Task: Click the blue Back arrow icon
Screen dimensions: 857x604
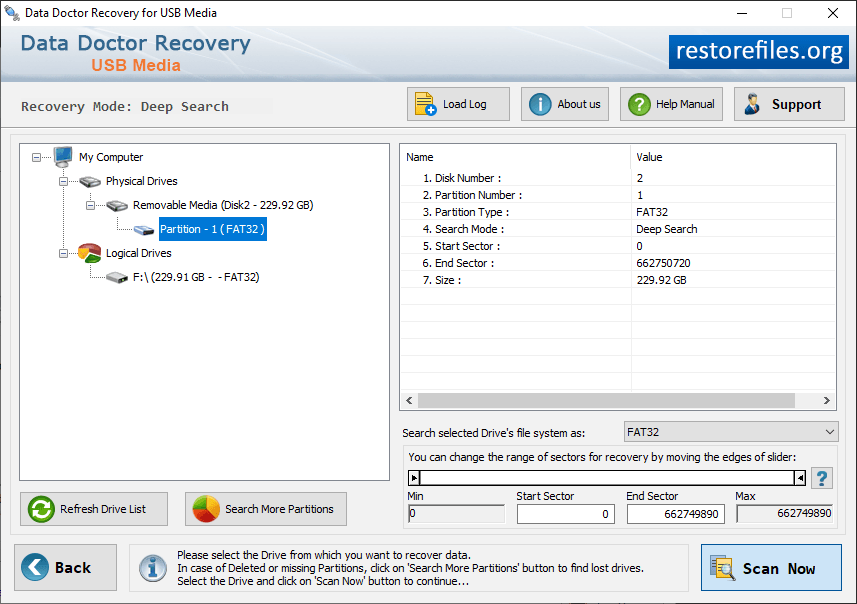Action: [35, 567]
